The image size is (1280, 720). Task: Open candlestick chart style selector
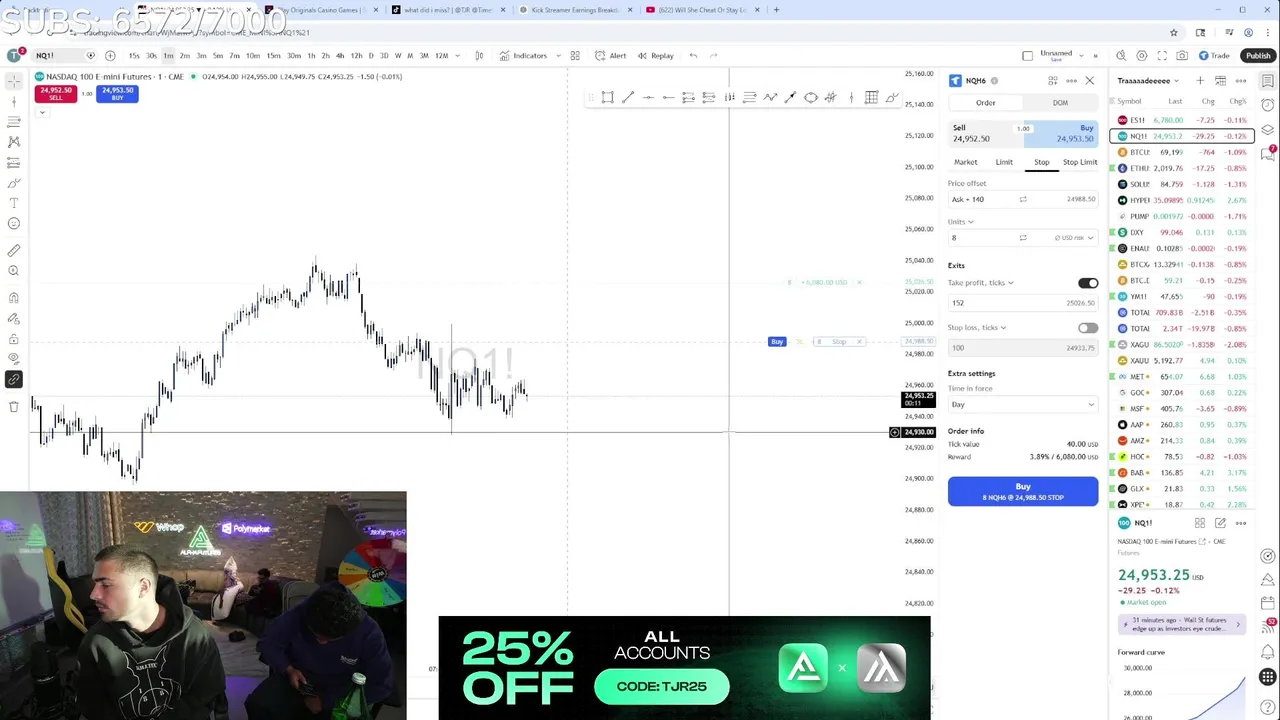479,56
